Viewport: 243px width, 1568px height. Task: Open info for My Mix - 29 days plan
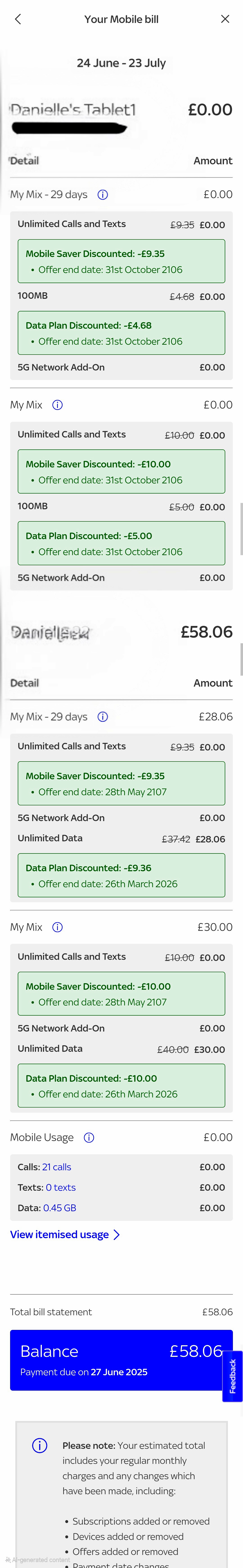pos(102,194)
